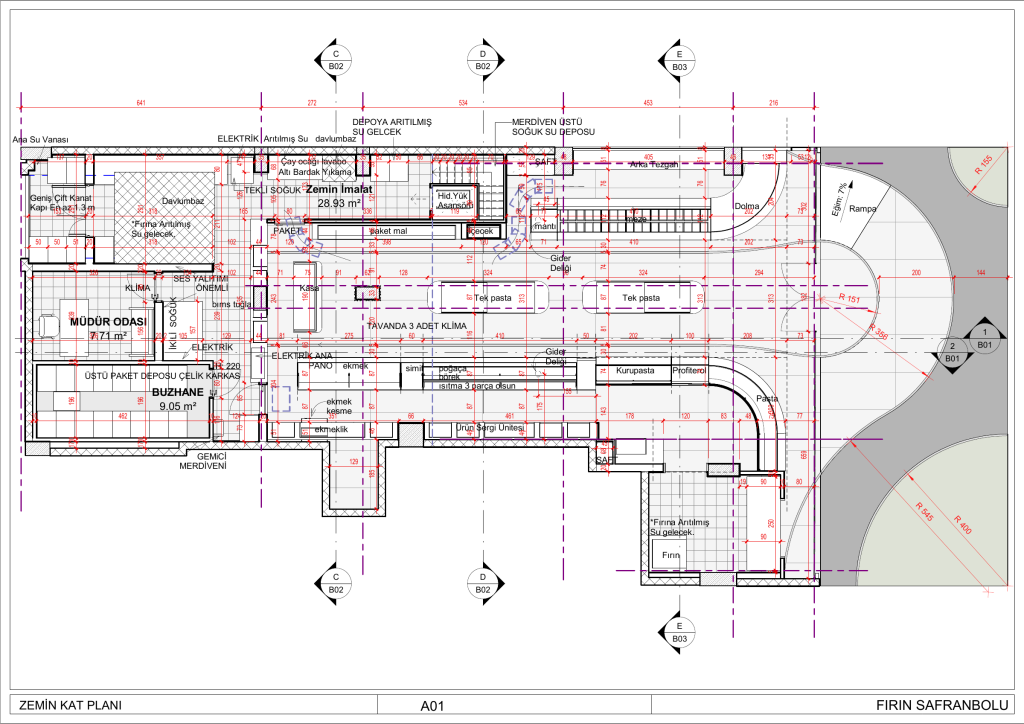Select the elevation marker numbered 1 B01

point(985,338)
